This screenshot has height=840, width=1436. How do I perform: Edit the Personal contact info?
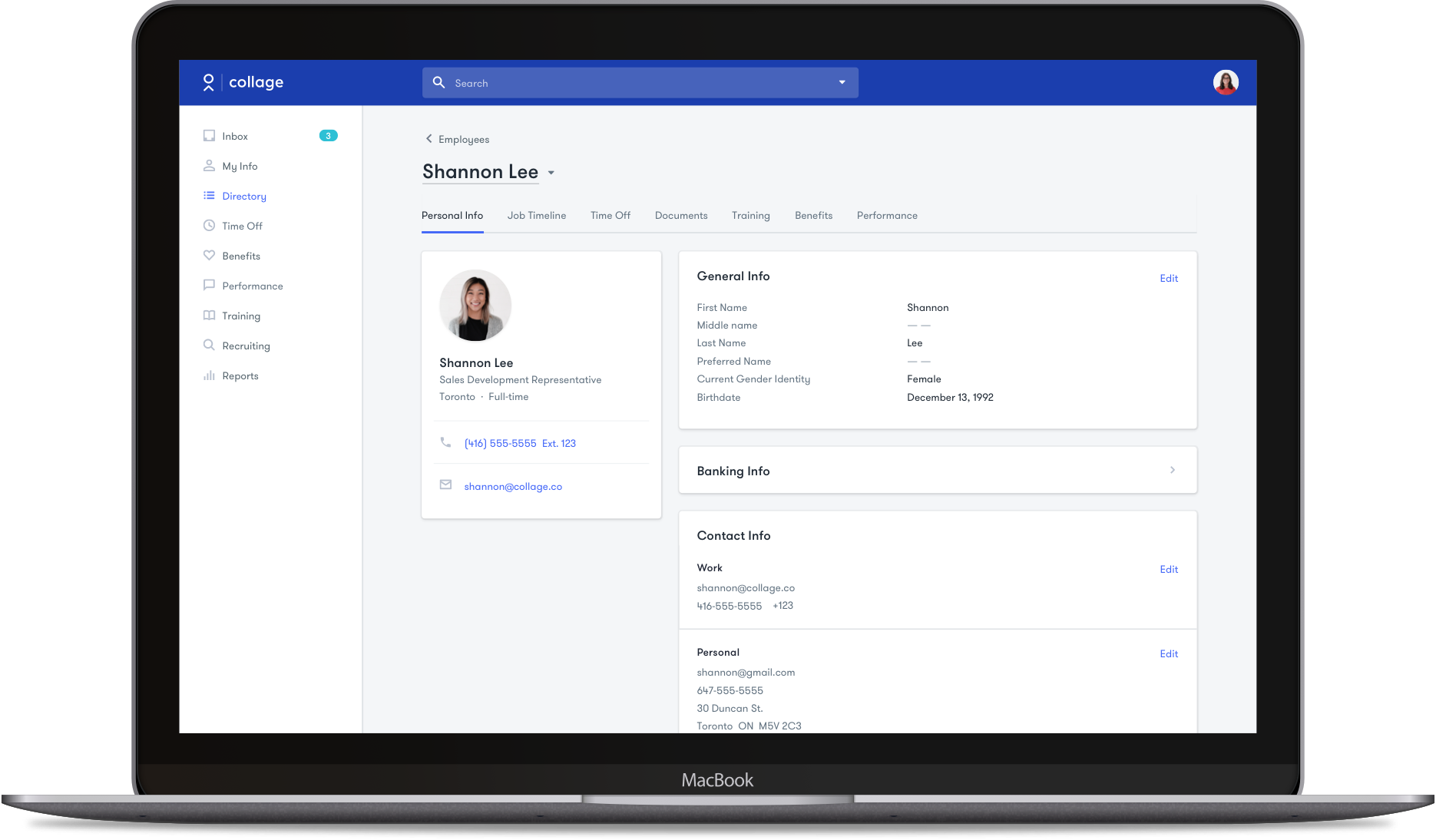1169,653
